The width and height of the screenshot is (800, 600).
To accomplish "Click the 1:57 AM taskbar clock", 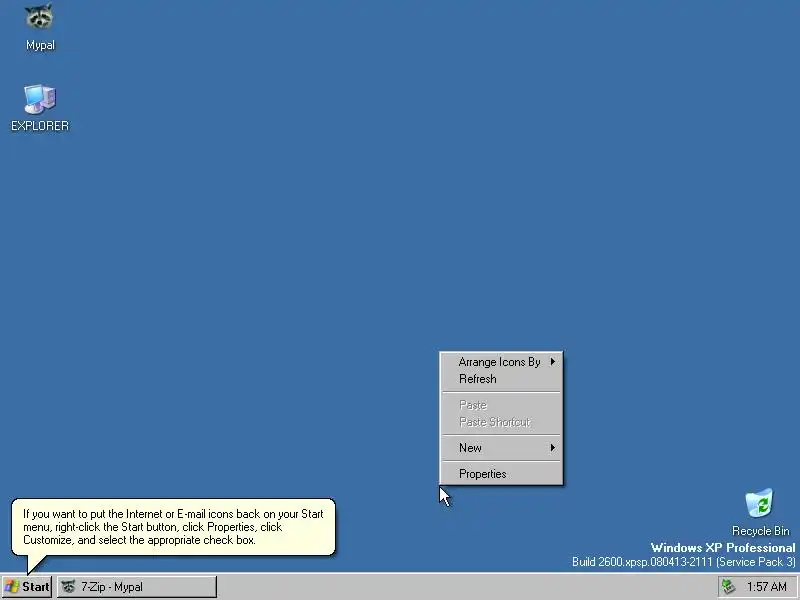I will [766, 587].
